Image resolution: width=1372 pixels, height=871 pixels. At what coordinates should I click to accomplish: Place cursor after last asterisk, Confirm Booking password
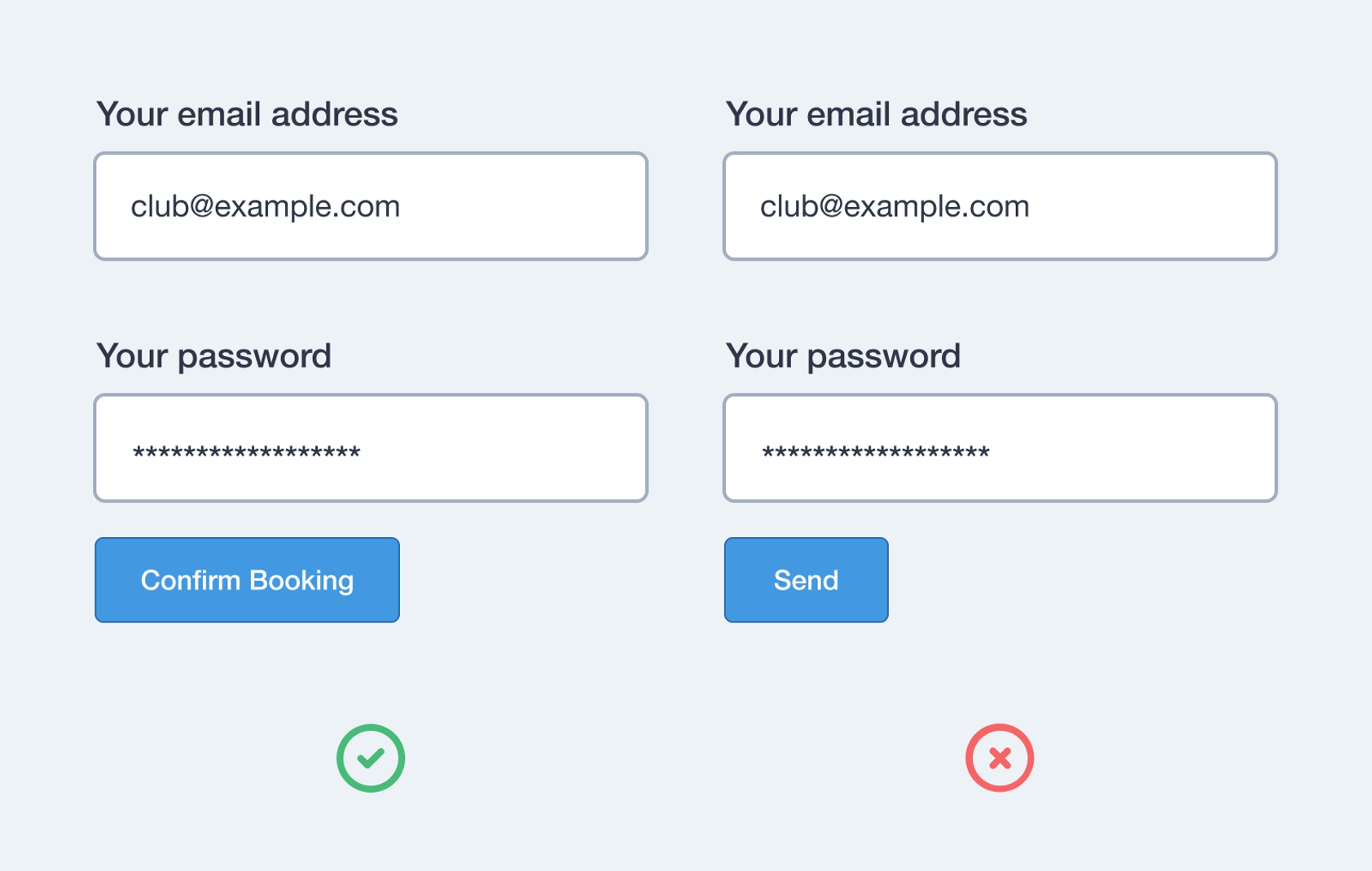pos(362,452)
